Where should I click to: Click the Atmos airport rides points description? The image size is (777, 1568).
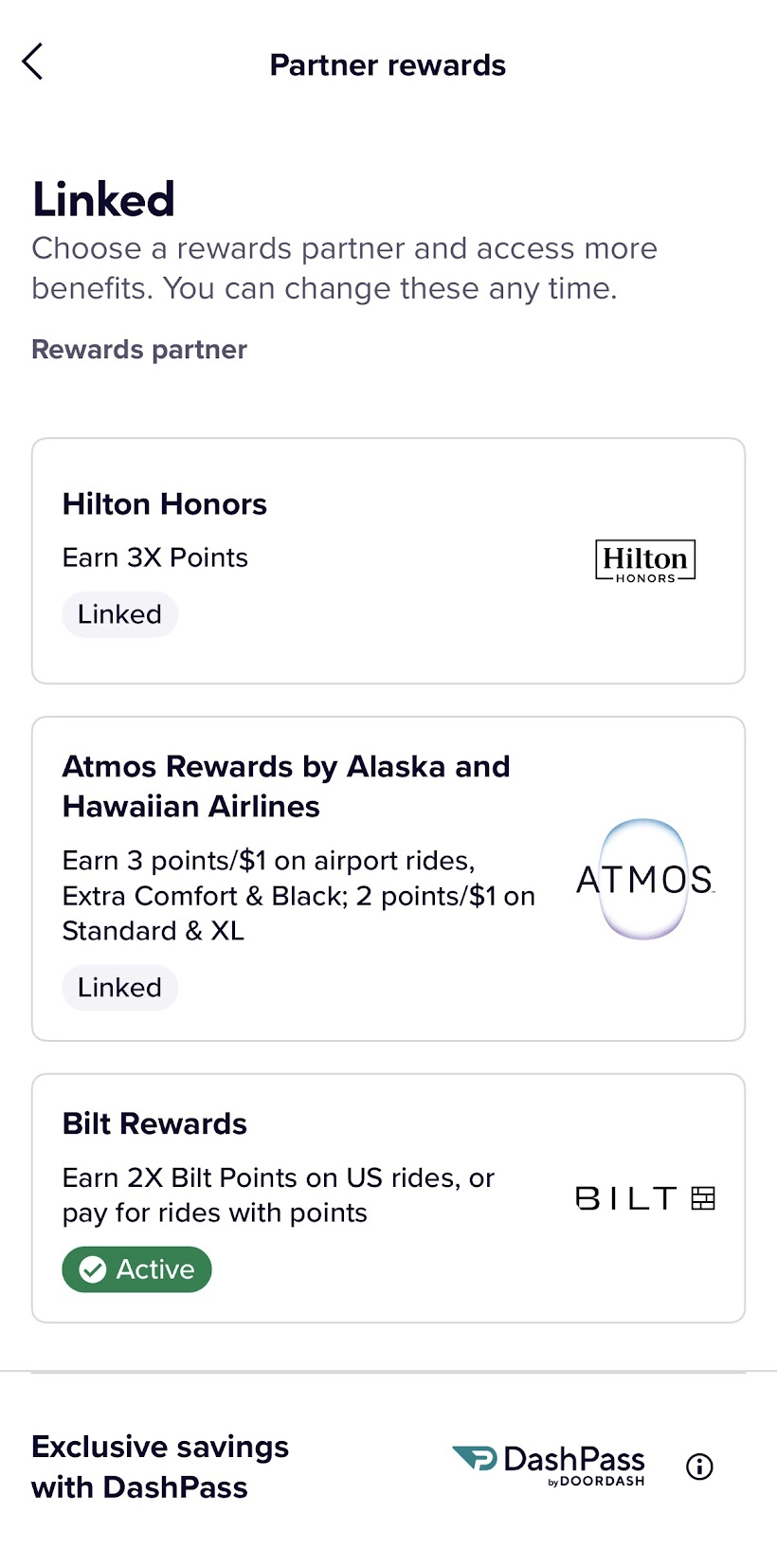pyautogui.click(x=298, y=896)
